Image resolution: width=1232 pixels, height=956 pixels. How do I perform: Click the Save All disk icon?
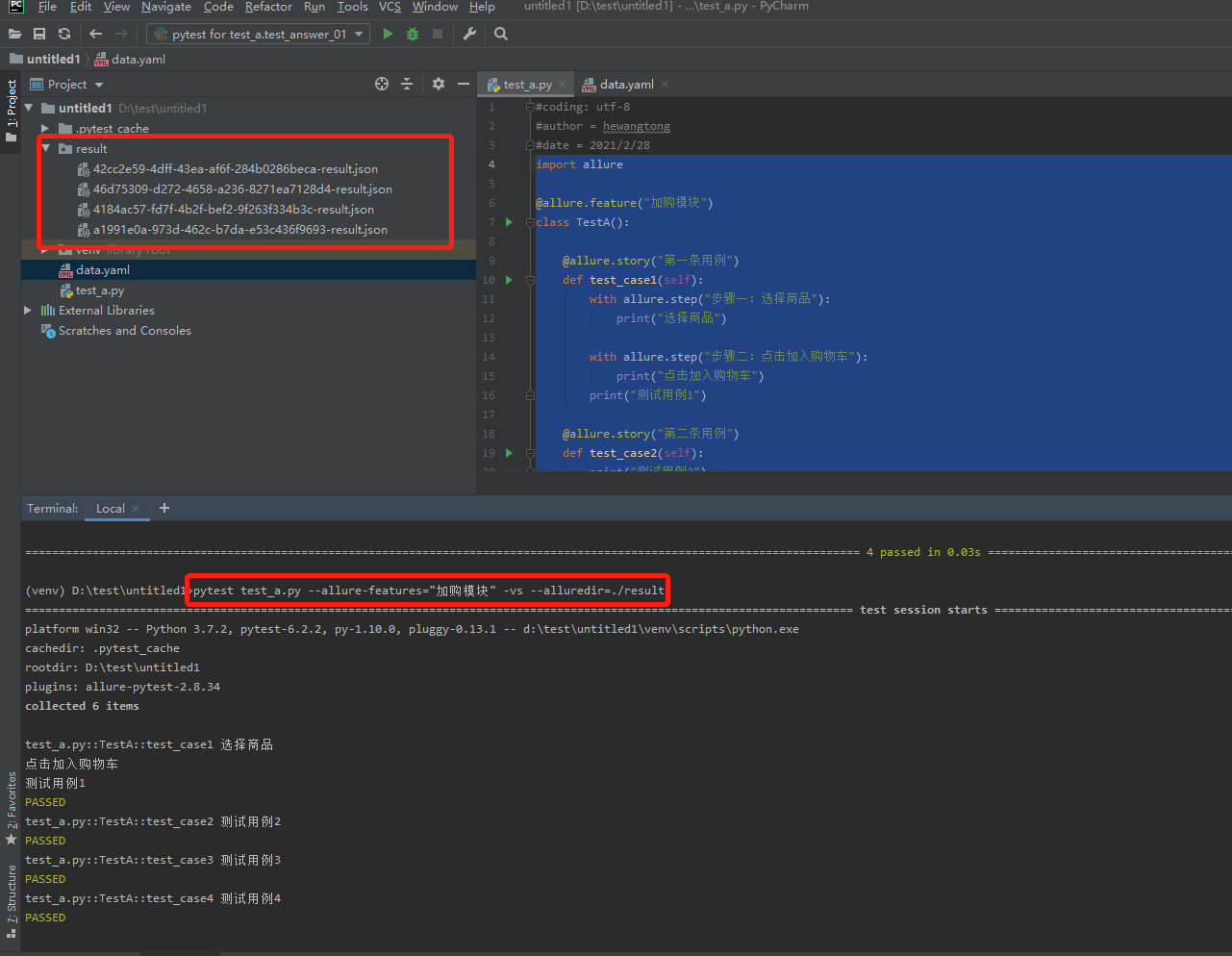click(x=39, y=34)
